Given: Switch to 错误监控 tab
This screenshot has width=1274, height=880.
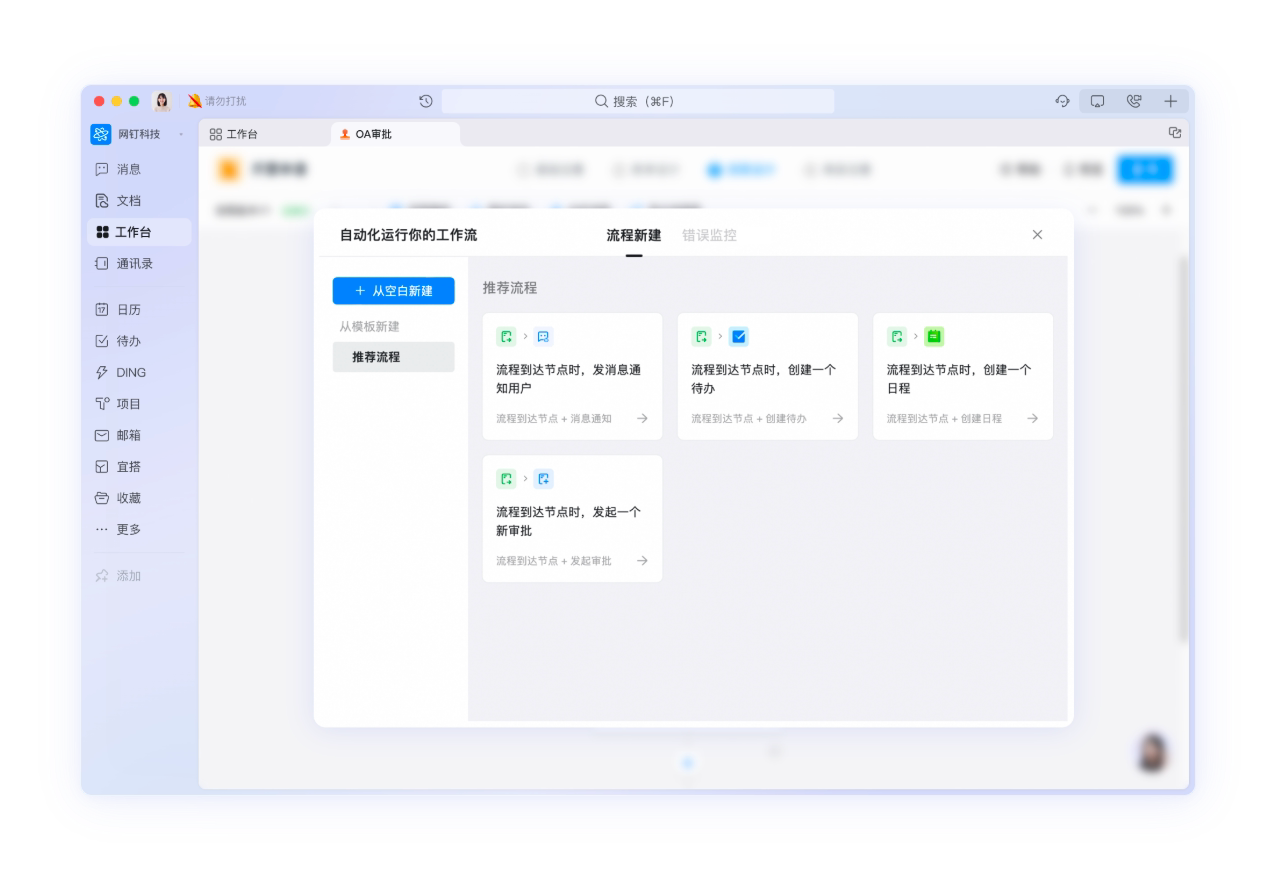Looking at the screenshot, I should point(709,236).
